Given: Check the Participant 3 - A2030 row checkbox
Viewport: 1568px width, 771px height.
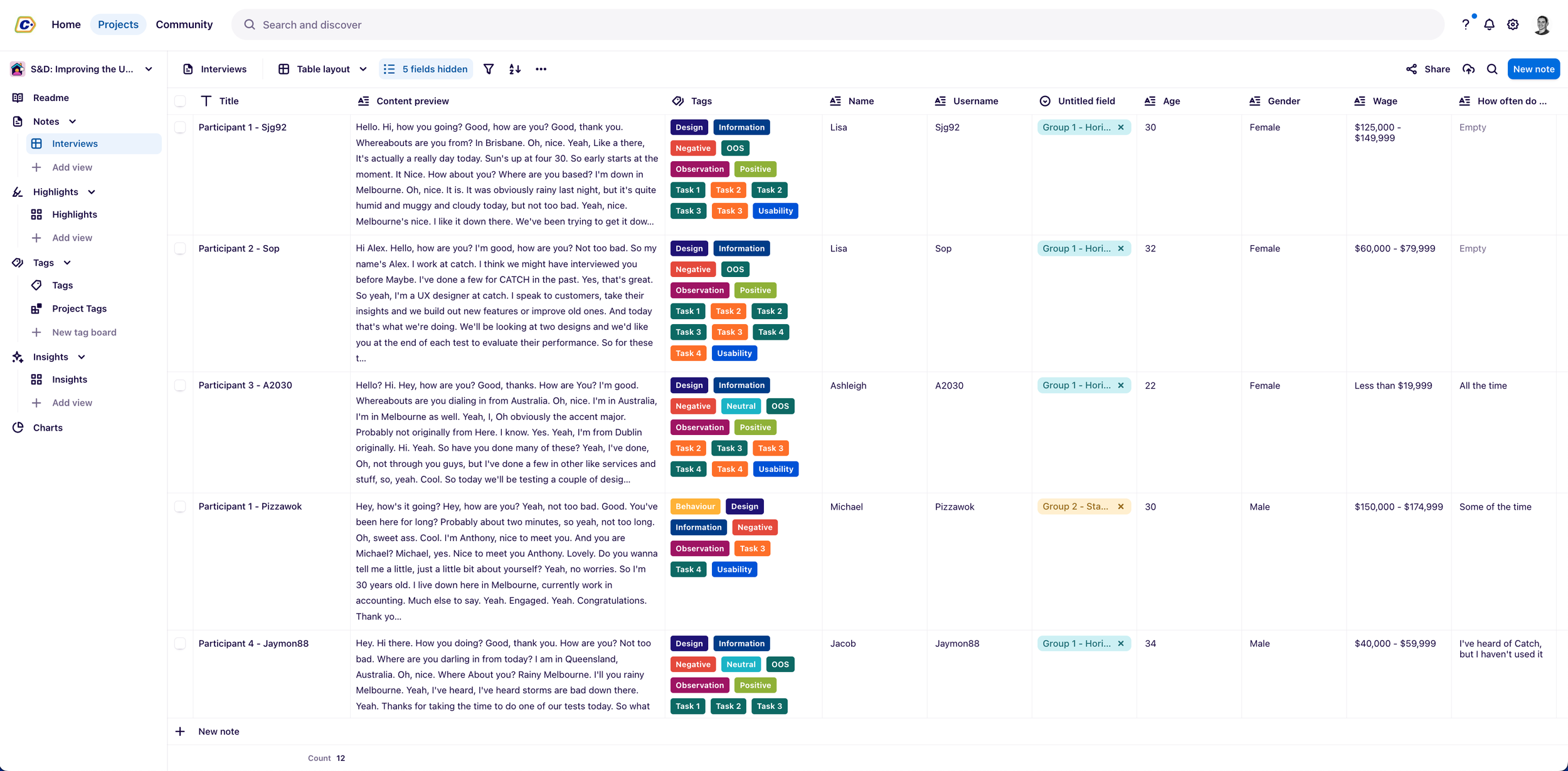Looking at the screenshot, I should click(180, 385).
